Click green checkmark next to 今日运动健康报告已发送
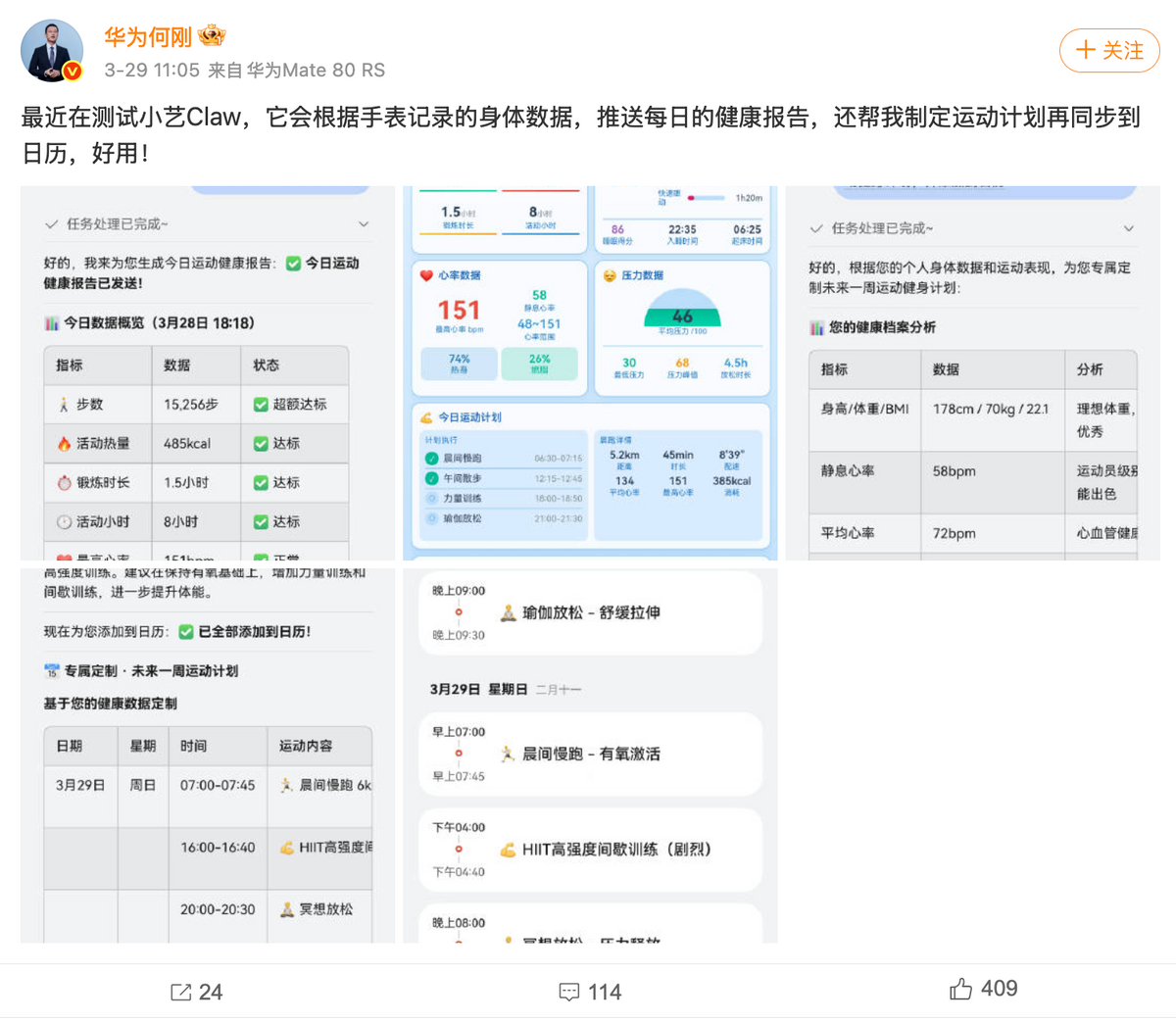This screenshot has width=1176, height=1022. click(x=293, y=263)
